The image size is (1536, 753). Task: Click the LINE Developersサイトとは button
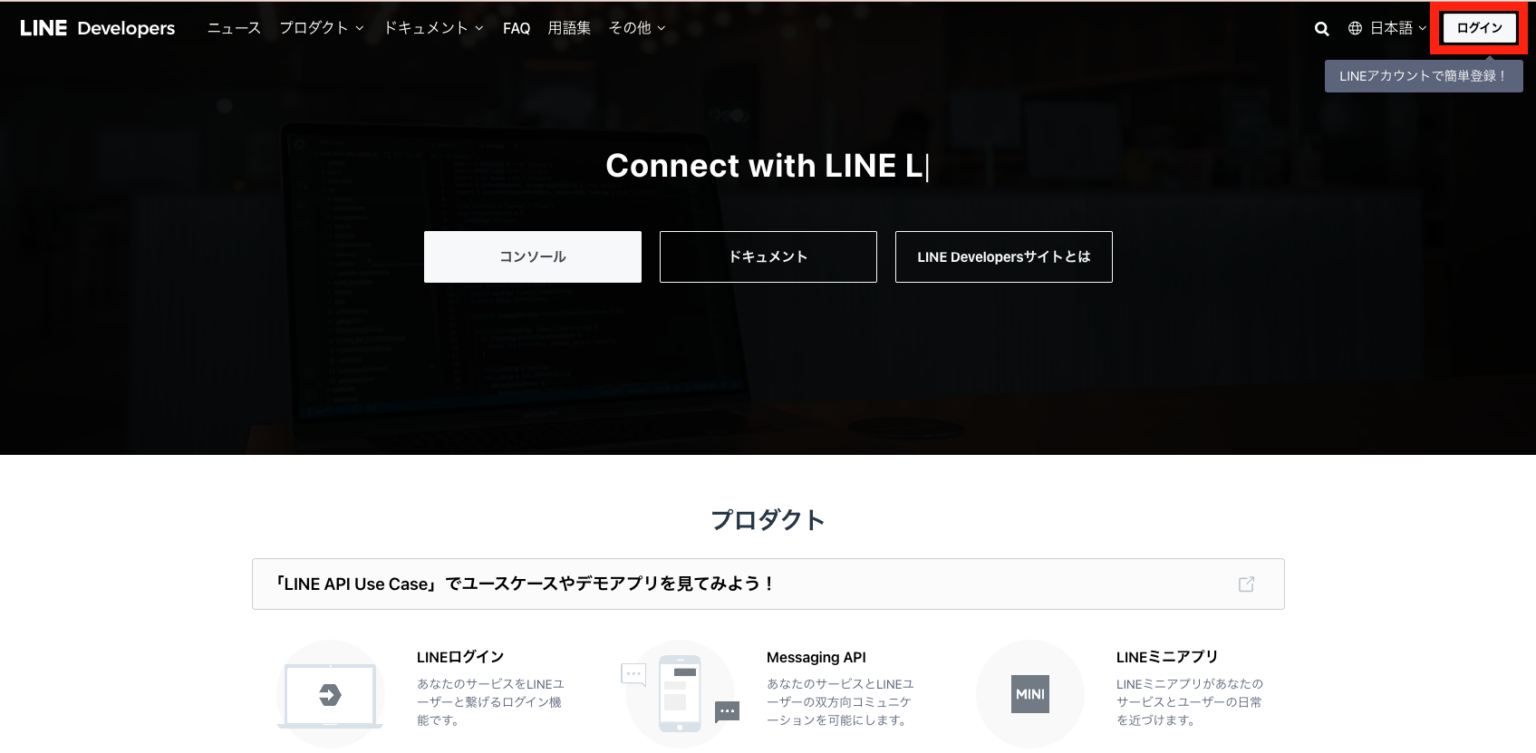[x=1003, y=256]
